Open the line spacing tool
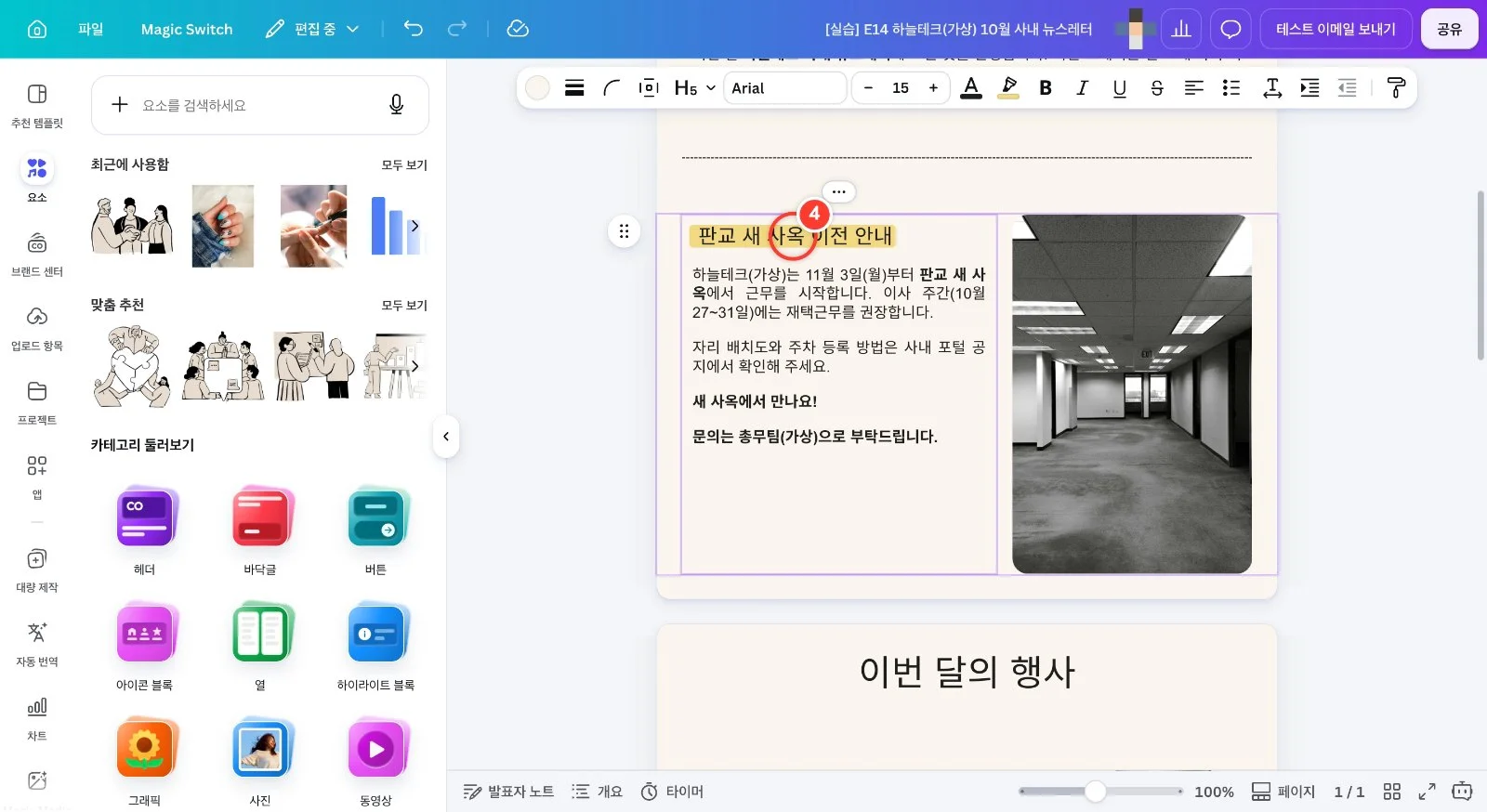 (1272, 87)
